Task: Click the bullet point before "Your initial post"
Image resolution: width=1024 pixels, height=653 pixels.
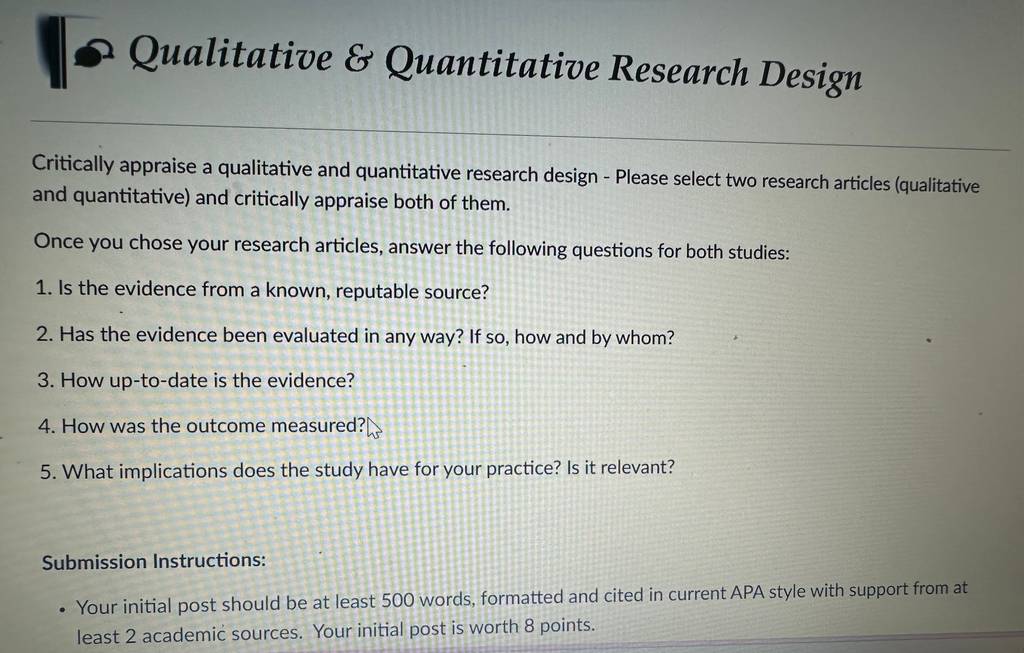Action: [62, 611]
